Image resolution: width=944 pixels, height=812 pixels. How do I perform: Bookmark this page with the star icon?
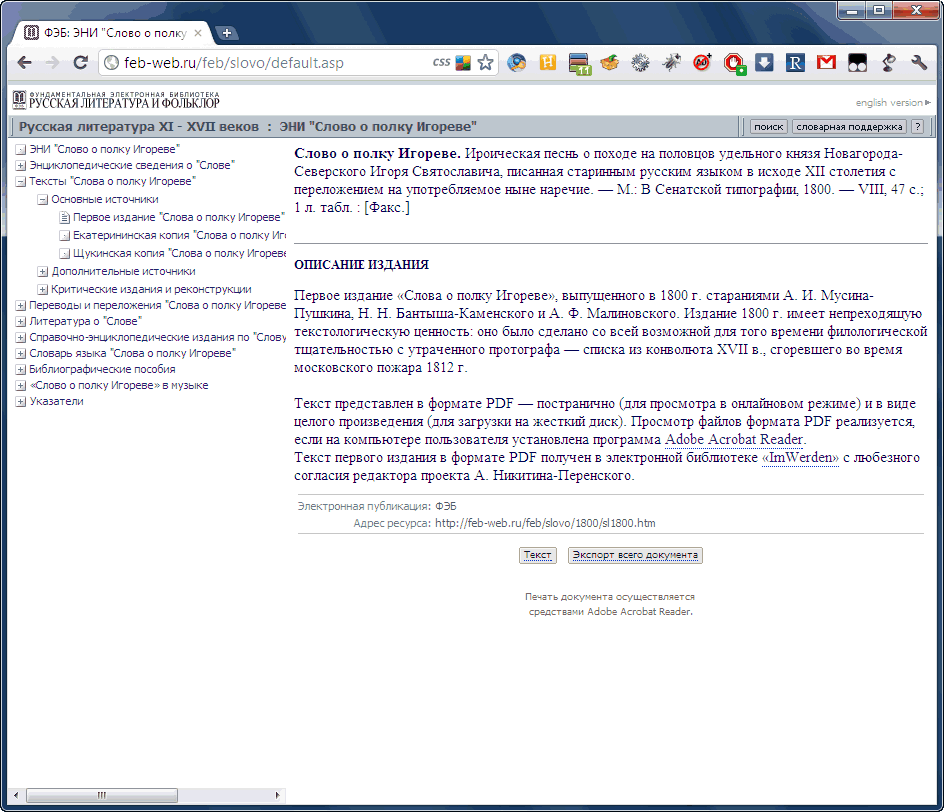click(485, 63)
